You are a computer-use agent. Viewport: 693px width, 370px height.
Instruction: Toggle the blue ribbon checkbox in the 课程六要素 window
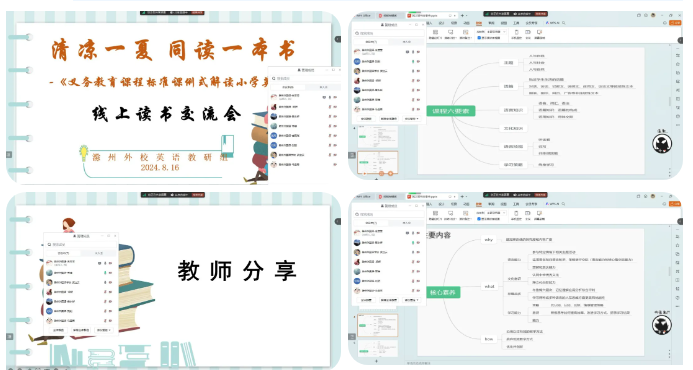click(x=479, y=38)
